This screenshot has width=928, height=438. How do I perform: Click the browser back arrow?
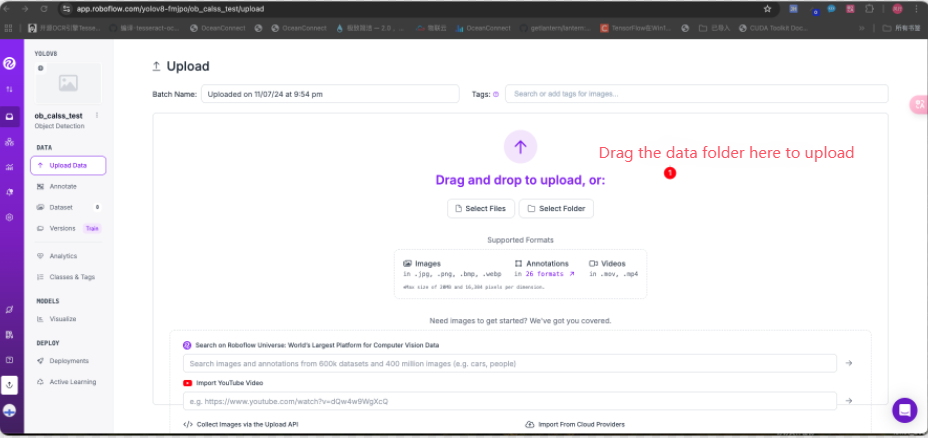[8, 9]
